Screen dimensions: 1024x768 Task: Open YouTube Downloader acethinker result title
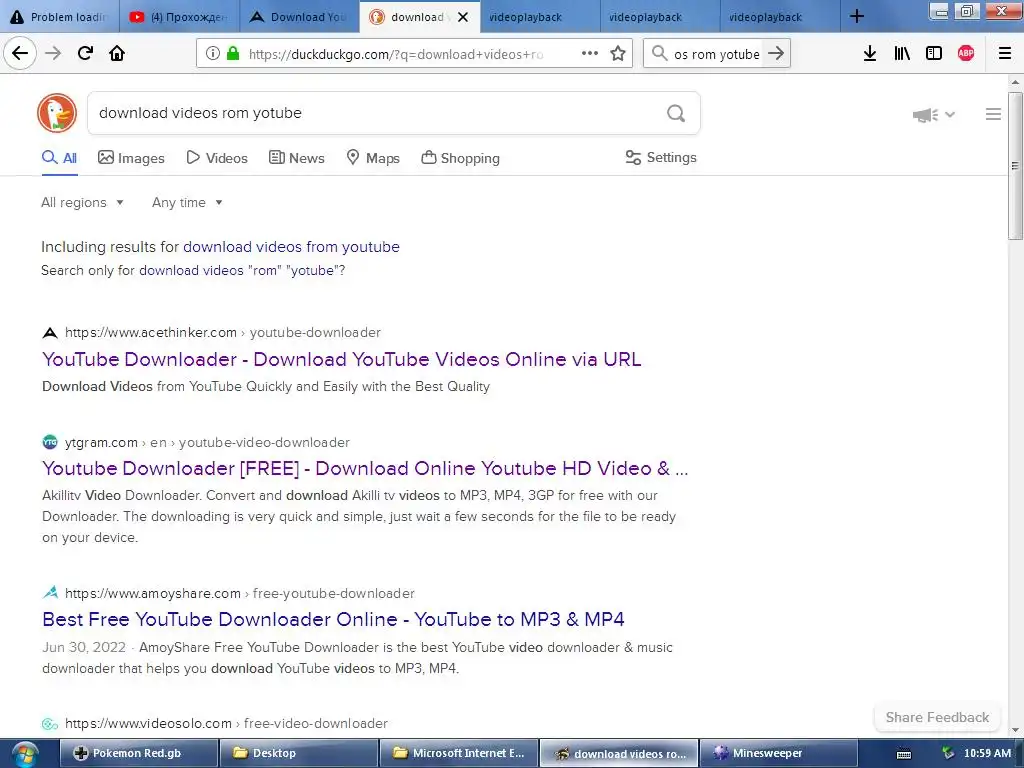pyautogui.click(x=342, y=359)
